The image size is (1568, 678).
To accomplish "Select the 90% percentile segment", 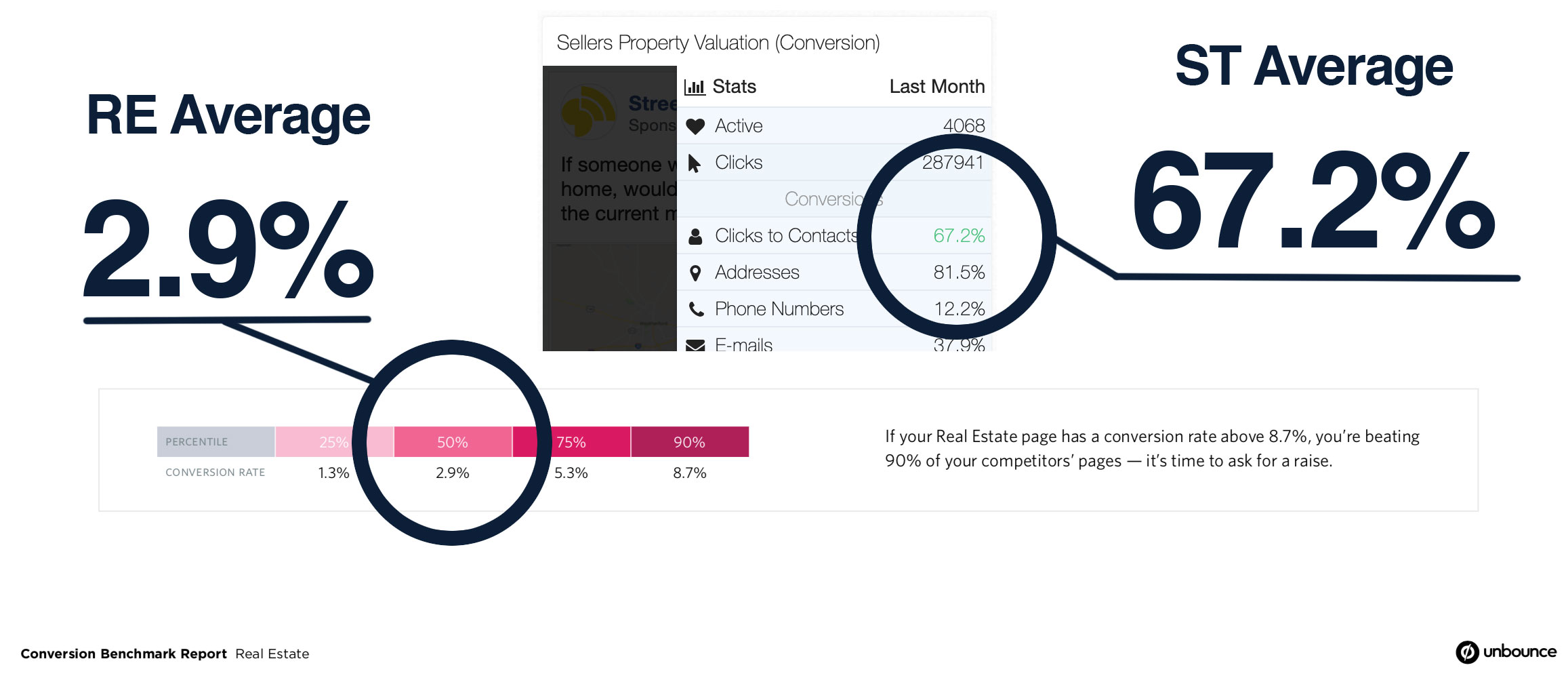I will pos(690,442).
